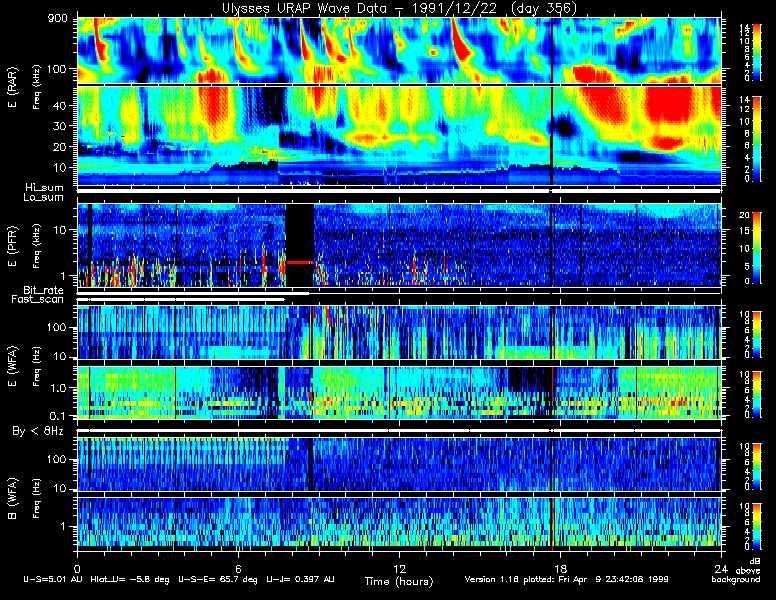
Task: Click the time axis tick '18'
Action: [x=560, y=568]
